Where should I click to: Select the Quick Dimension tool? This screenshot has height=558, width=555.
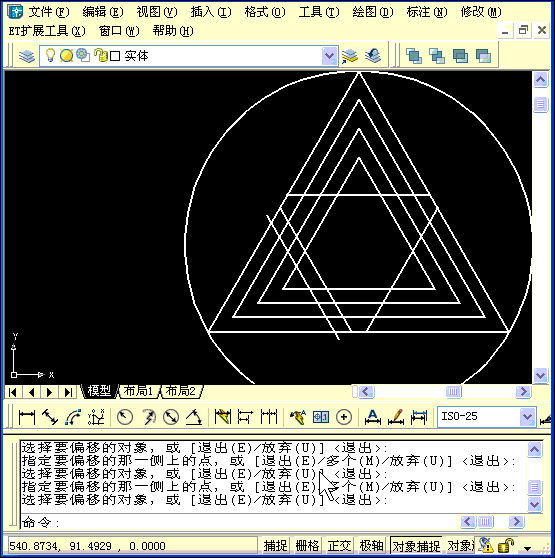click(x=223, y=417)
